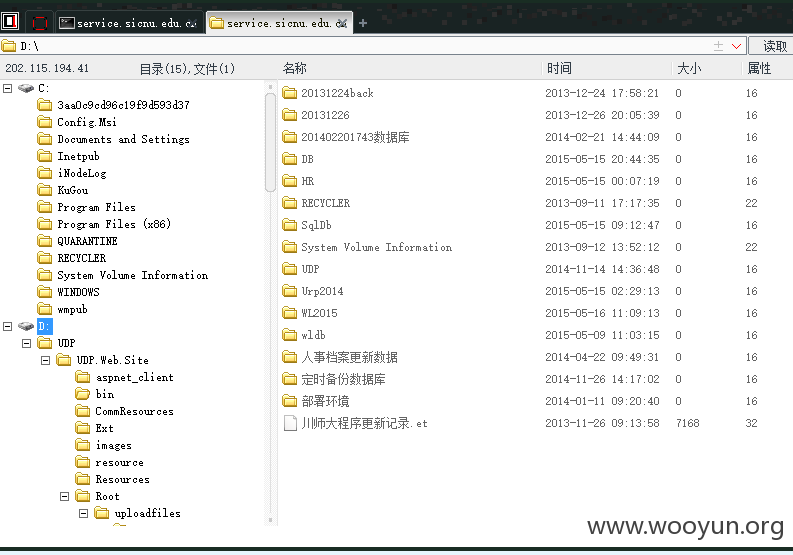Click the Program Files (x86) folder icon
The image size is (793, 555).
pyautogui.click(x=45, y=224)
